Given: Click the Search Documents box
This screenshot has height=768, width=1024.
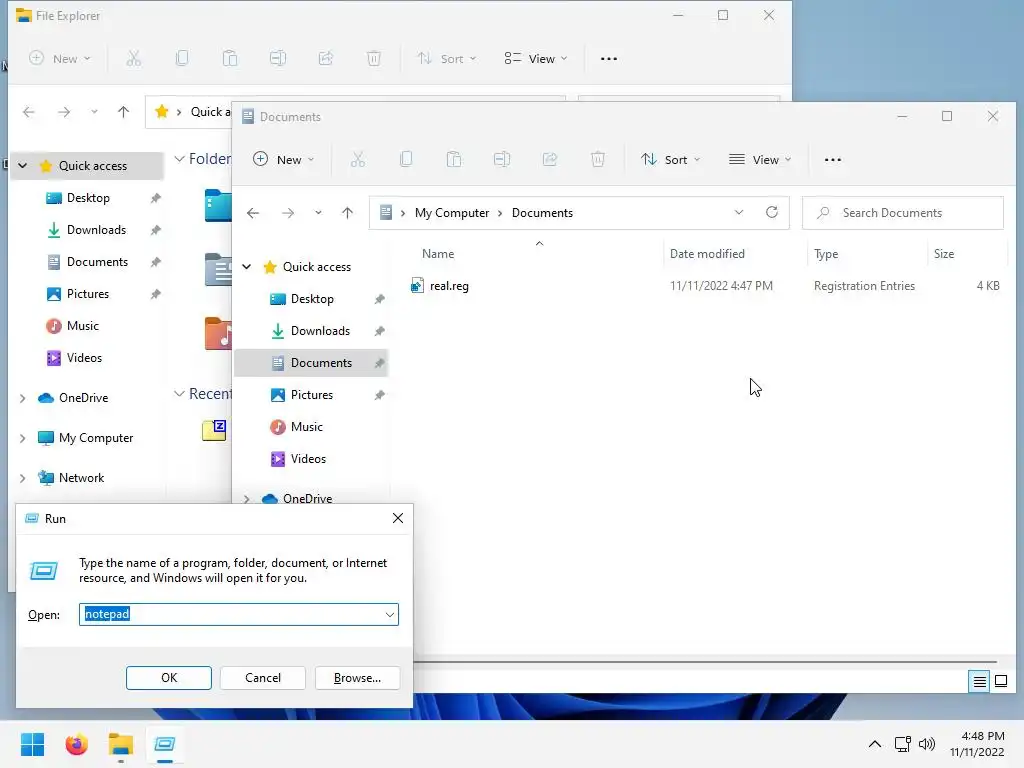Looking at the screenshot, I should pyautogui.click(x=903, y=213).
